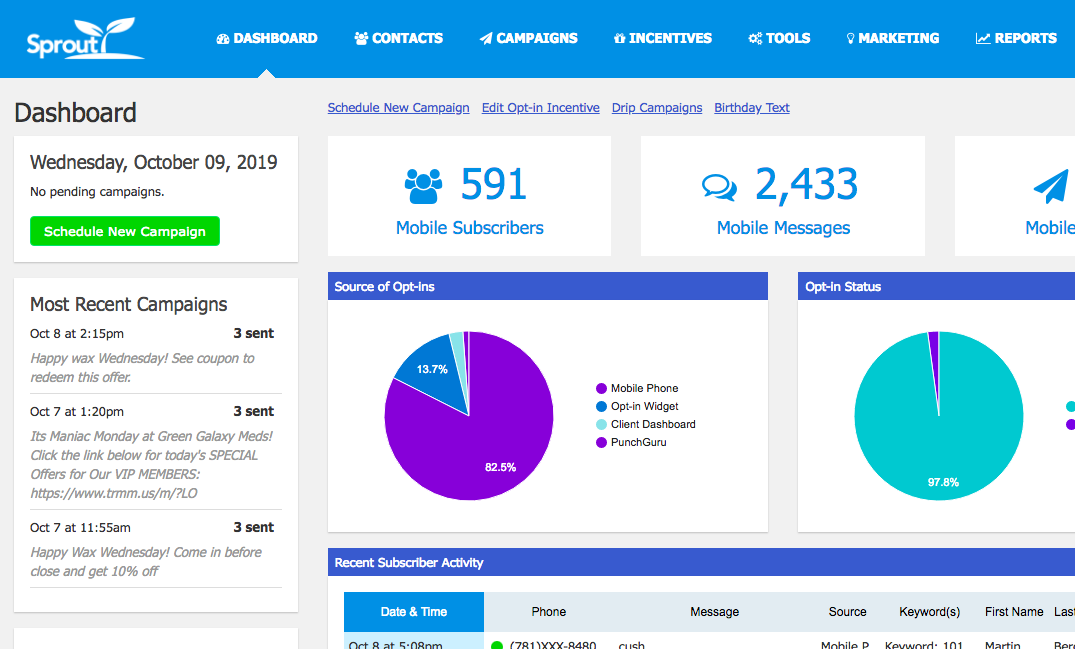This screenshot has width=1075, height=649.
Task: Click the First Name column header
Action: 1014,611
